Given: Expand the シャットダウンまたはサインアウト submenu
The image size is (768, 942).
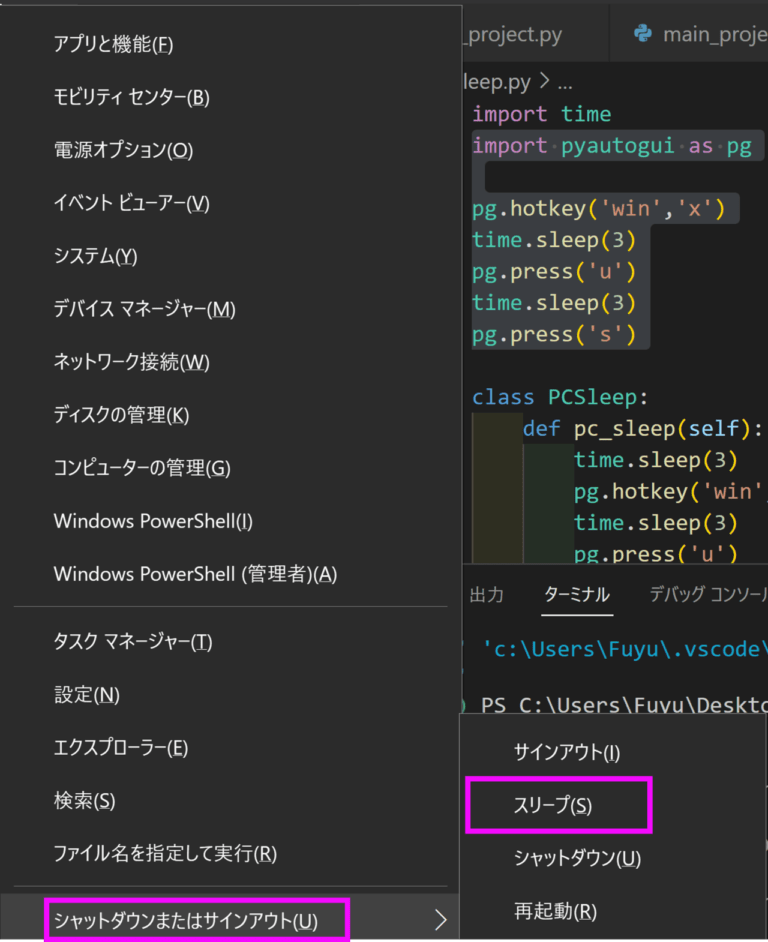Looking at the screenshot, I should pos(197,919).
